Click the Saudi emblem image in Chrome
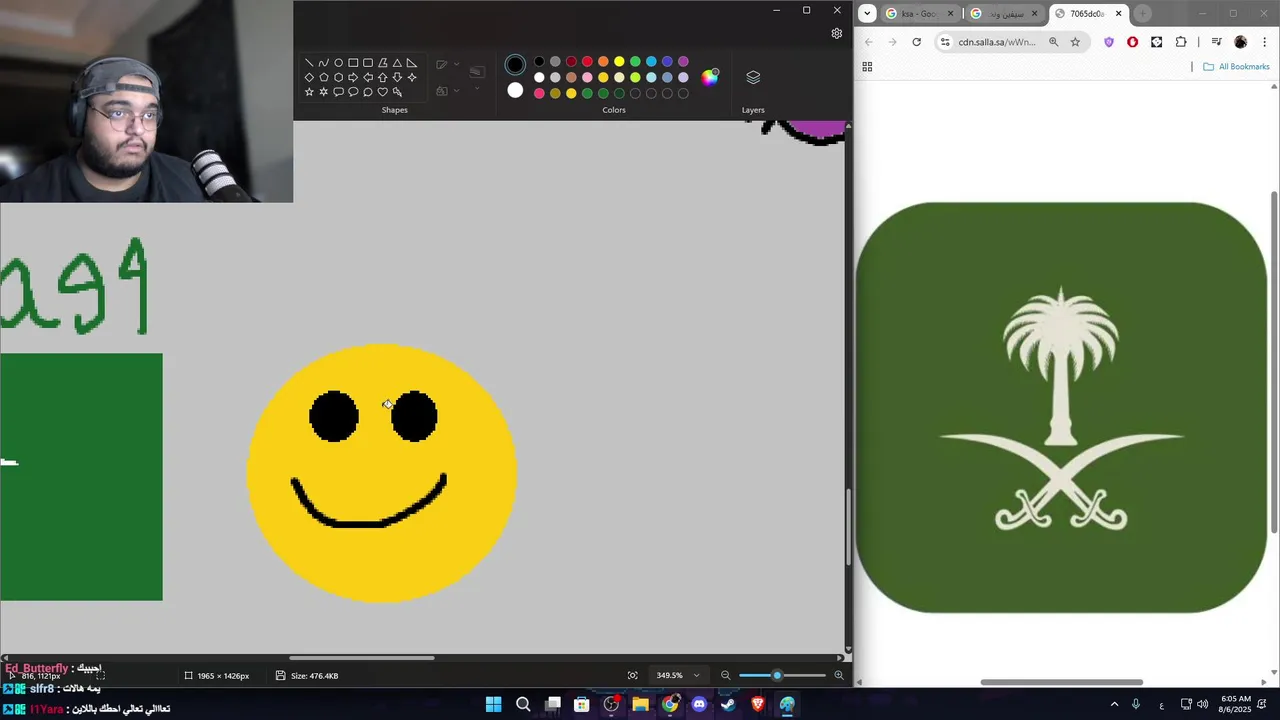 (1061, 408)
